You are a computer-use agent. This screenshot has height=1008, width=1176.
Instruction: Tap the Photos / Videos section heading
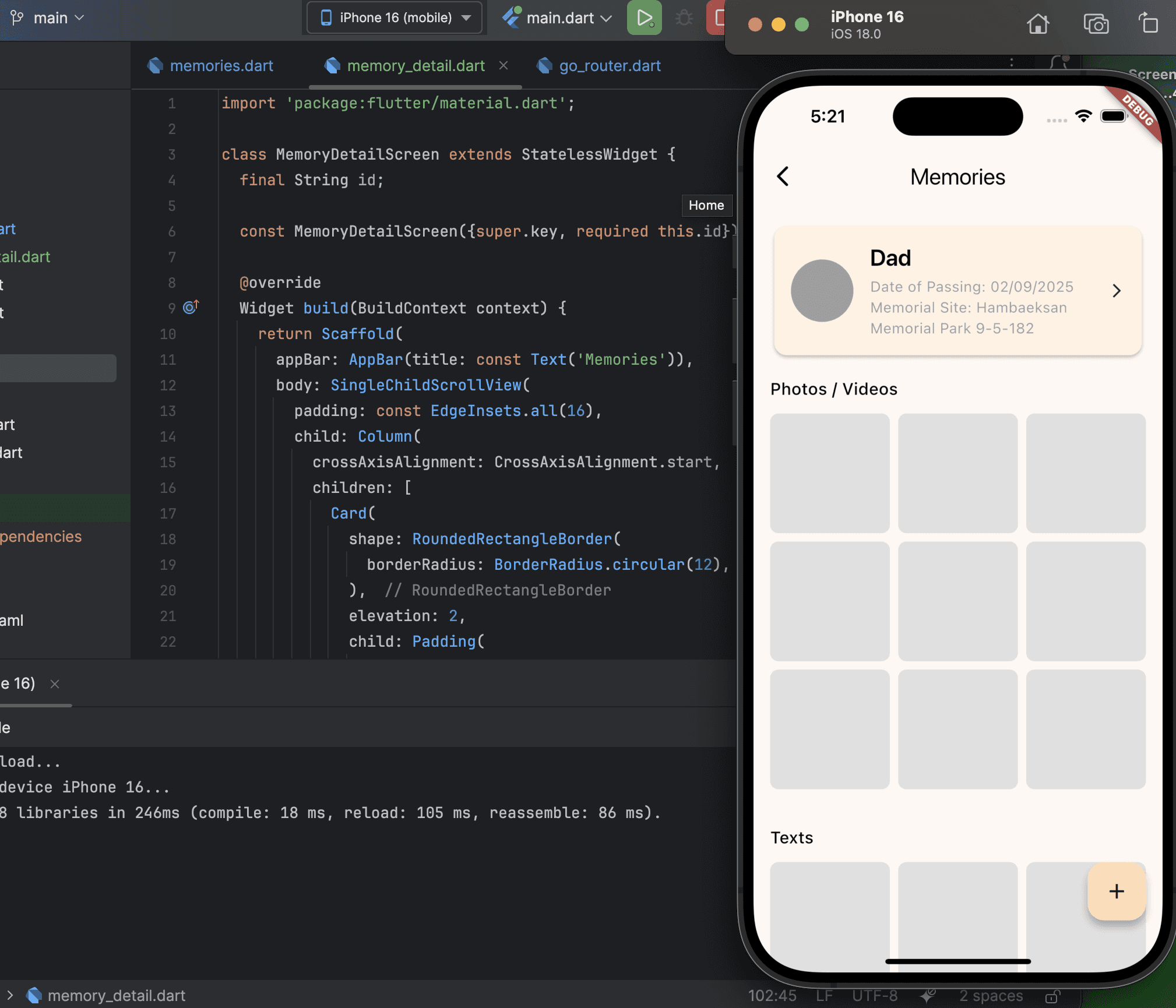point(833,389)
